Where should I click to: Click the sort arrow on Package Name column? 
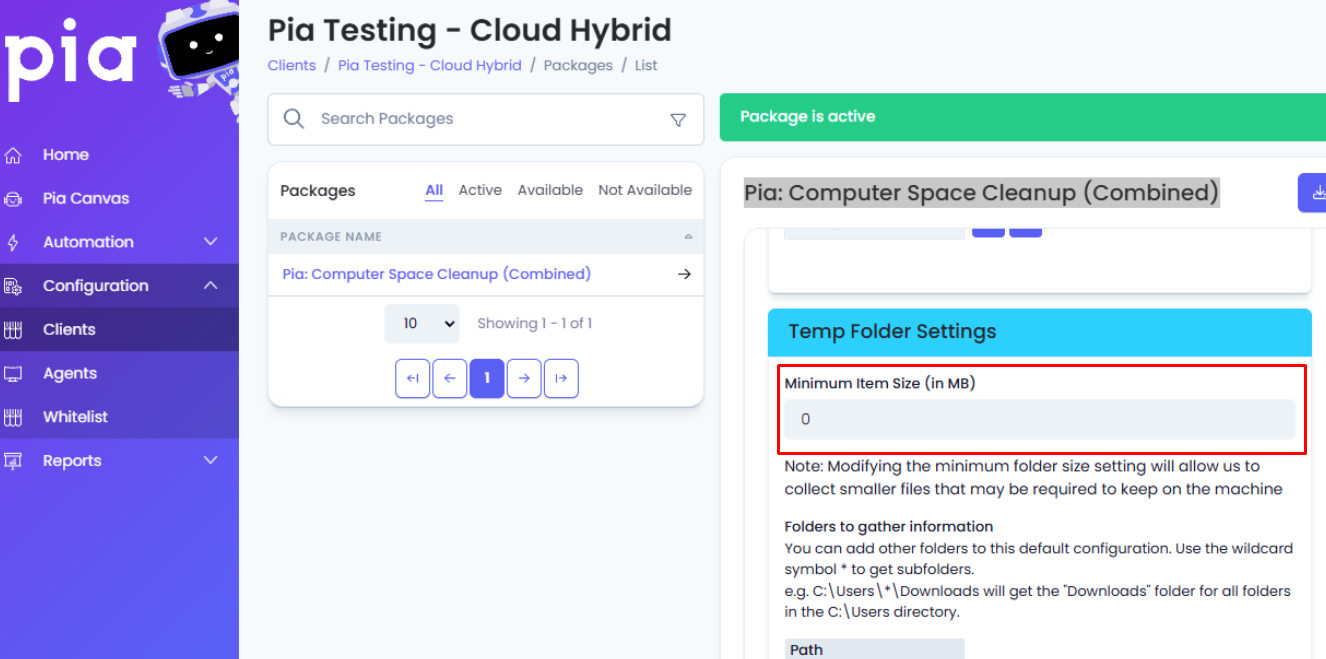click(688, 237)
